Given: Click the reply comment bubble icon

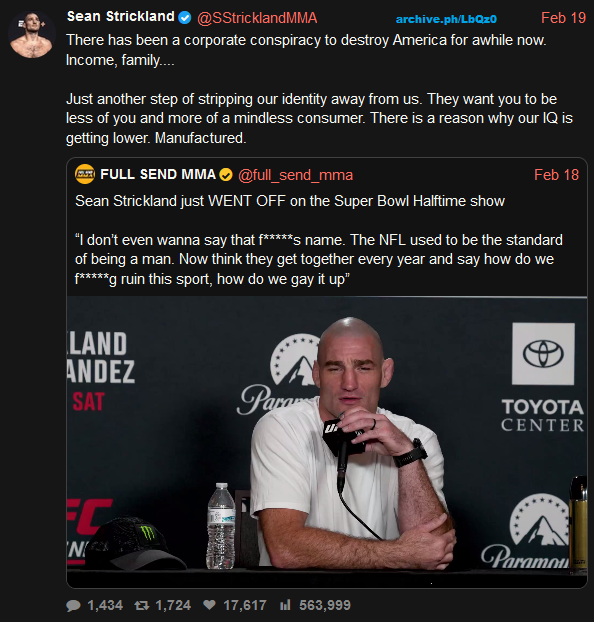Looking at the screenshot, I should coord(73,605).
